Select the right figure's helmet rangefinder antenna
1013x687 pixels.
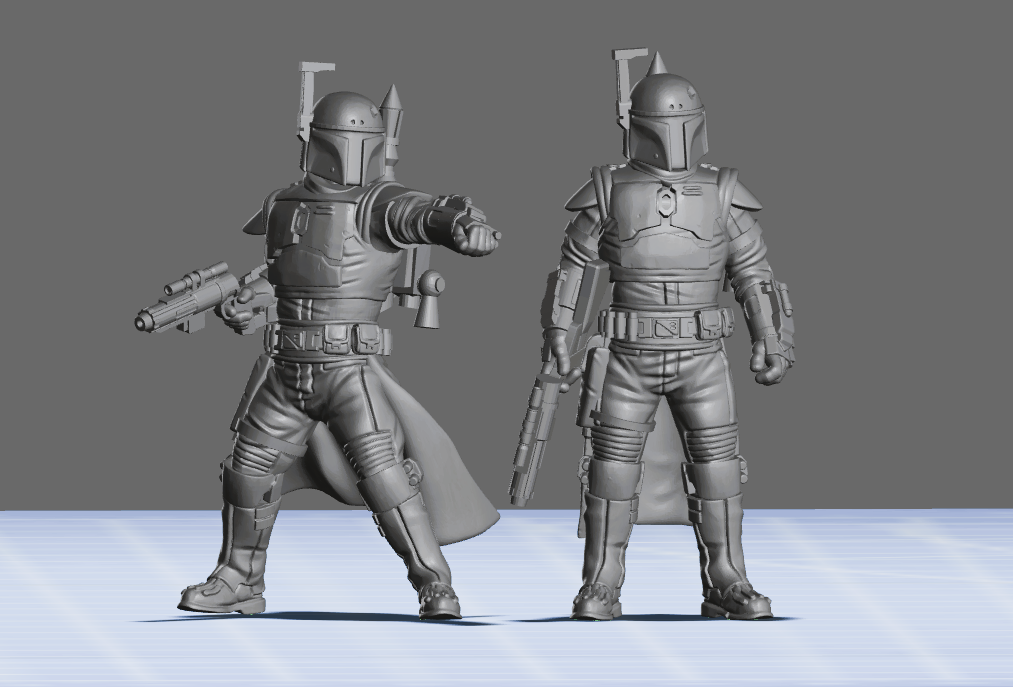626,84
